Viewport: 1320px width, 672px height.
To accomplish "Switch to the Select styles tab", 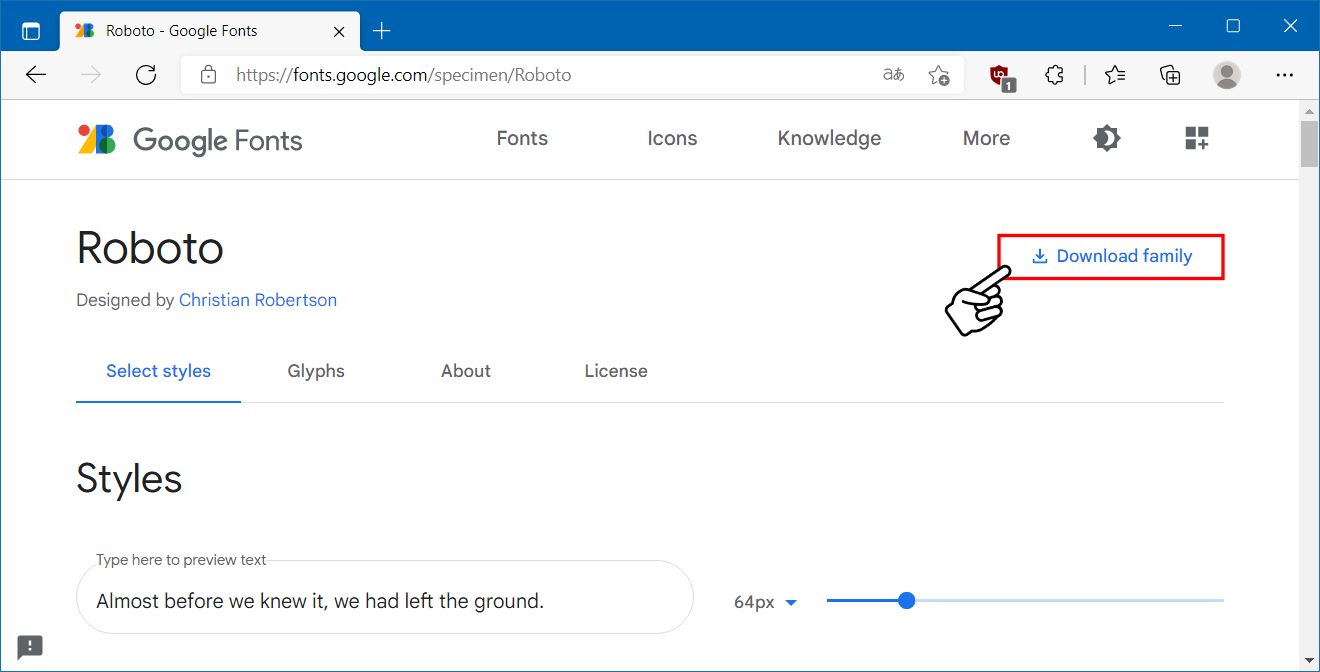I will 158,371.
